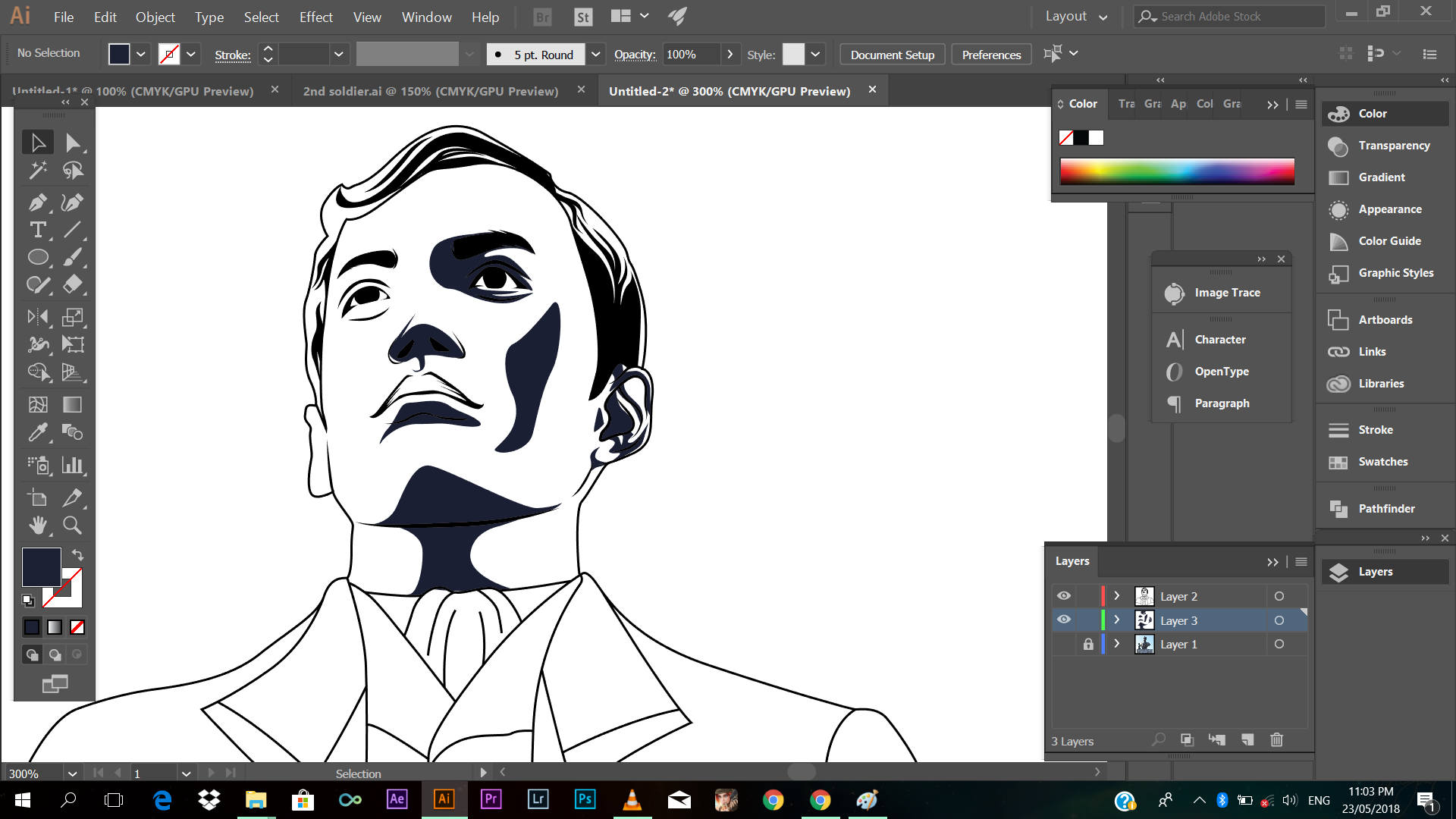Select the Magic Wand tool
Screen dimensions: 1456x819
coord(37,171)
